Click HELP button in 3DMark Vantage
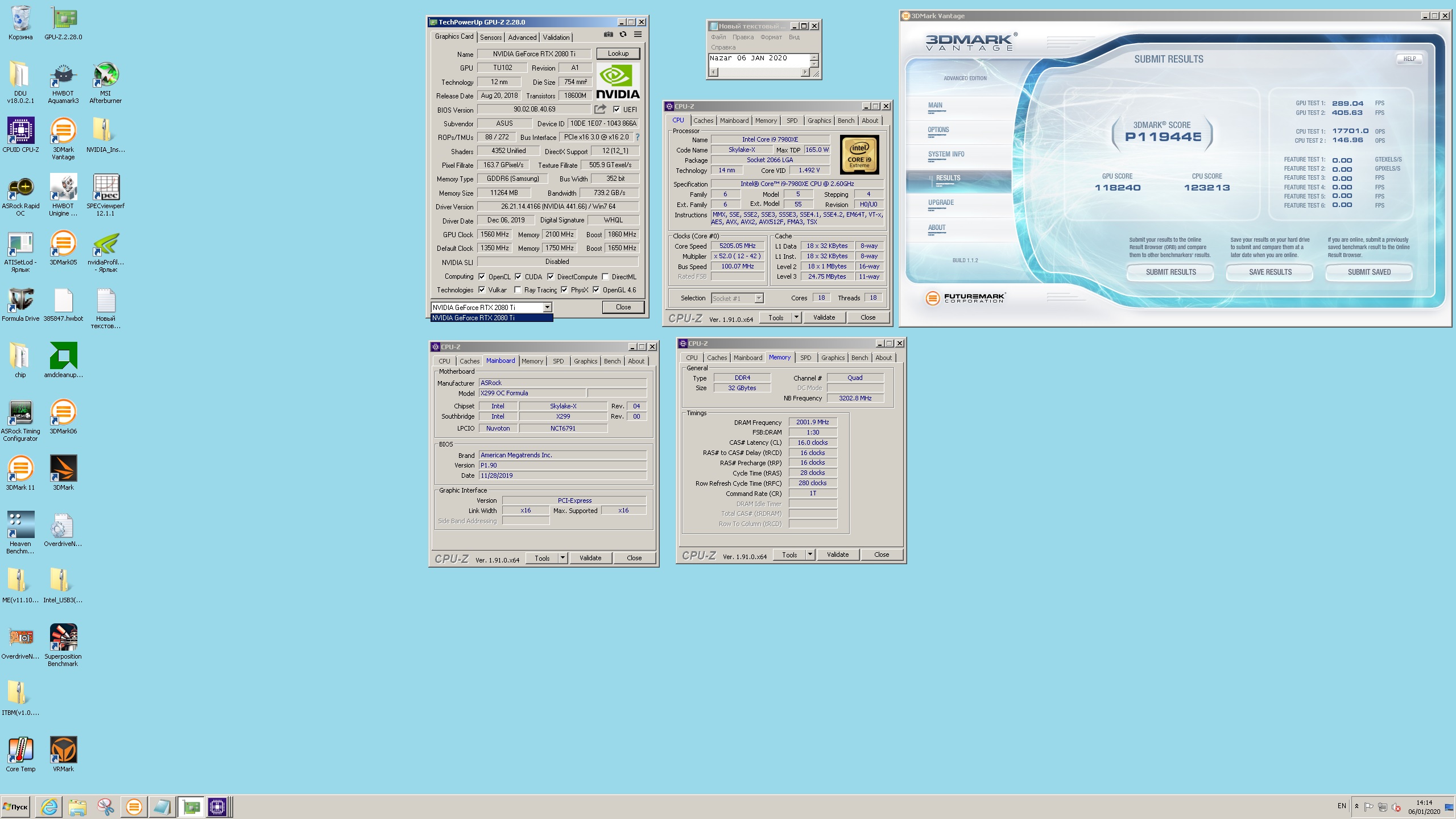The image size is (1456, 819). point(1409,59)
